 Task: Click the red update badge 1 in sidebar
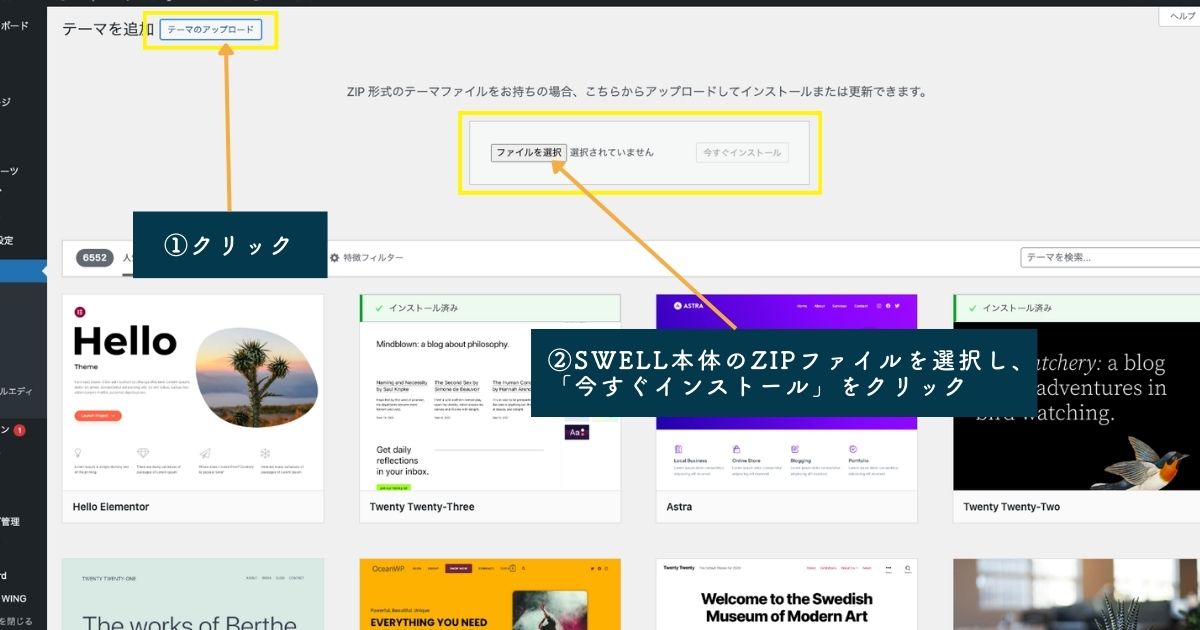[20, 431]
